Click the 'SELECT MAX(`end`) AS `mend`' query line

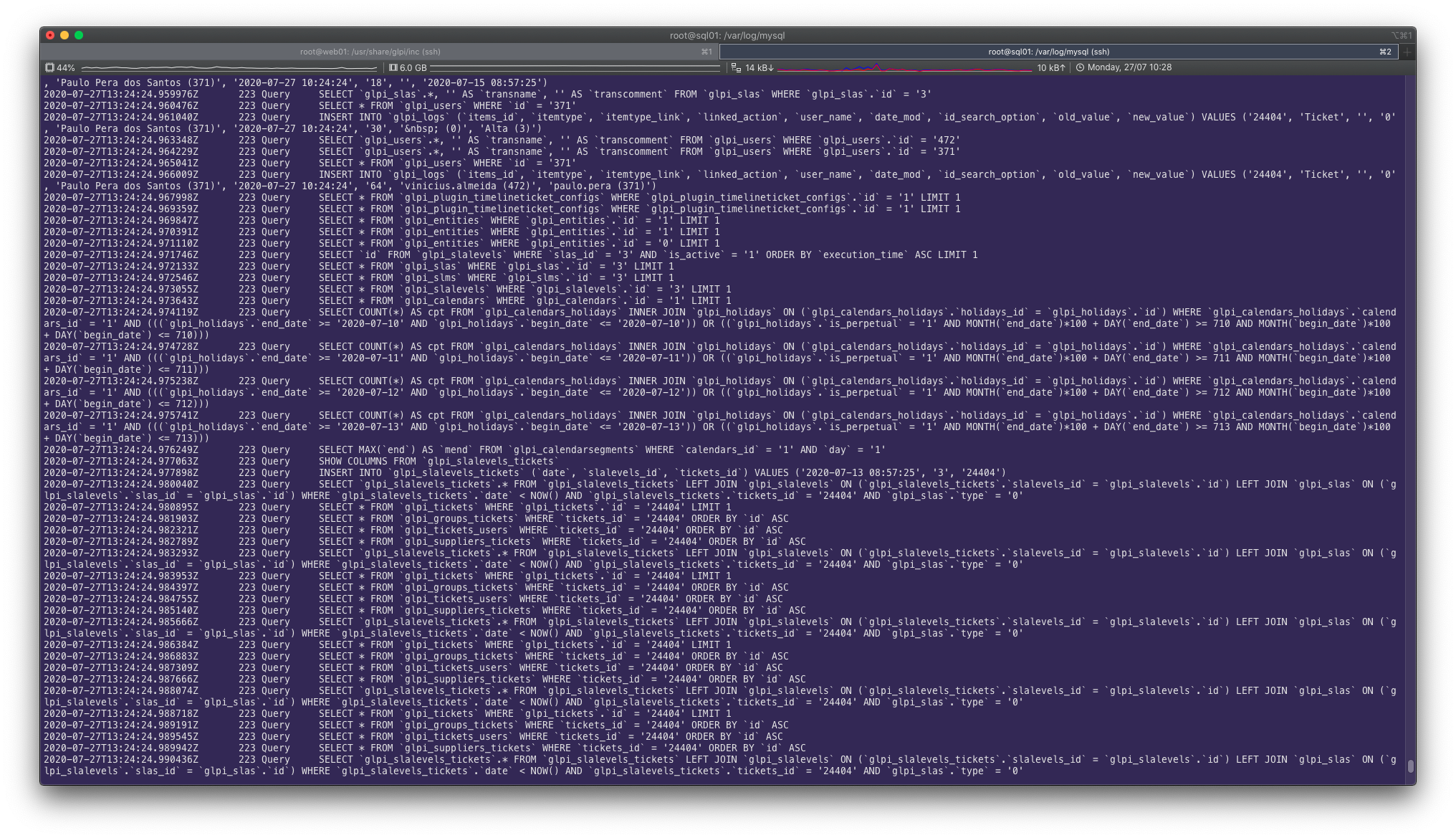click(x=602, y=449)
